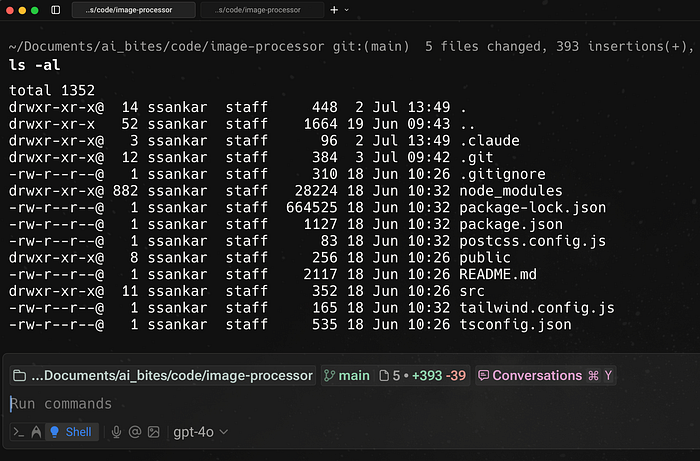Toggle Shell auto-detection lightbulb button
The width and height of the screenshot is (700, 461).
pos(72,432)
